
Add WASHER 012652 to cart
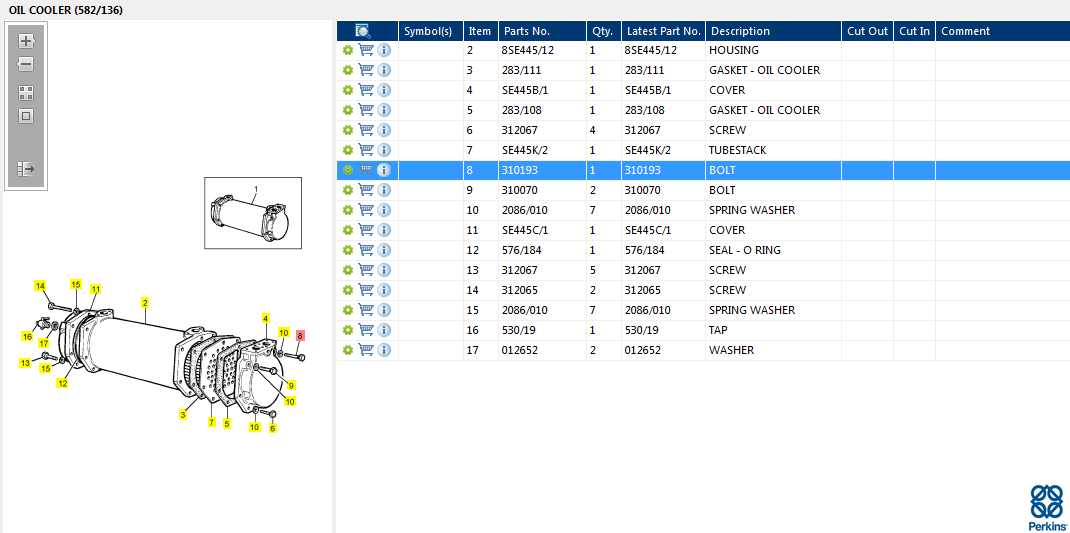click(x=366, y=349)
